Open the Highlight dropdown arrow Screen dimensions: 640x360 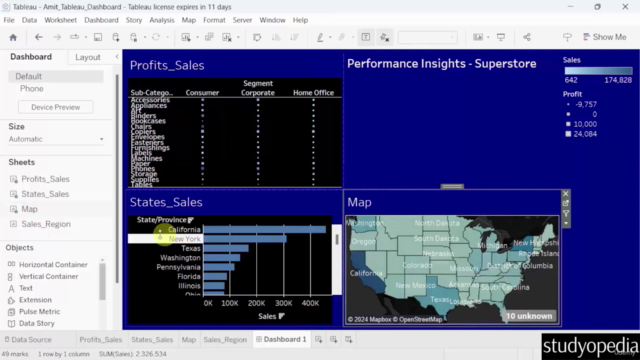pos(330,38)
